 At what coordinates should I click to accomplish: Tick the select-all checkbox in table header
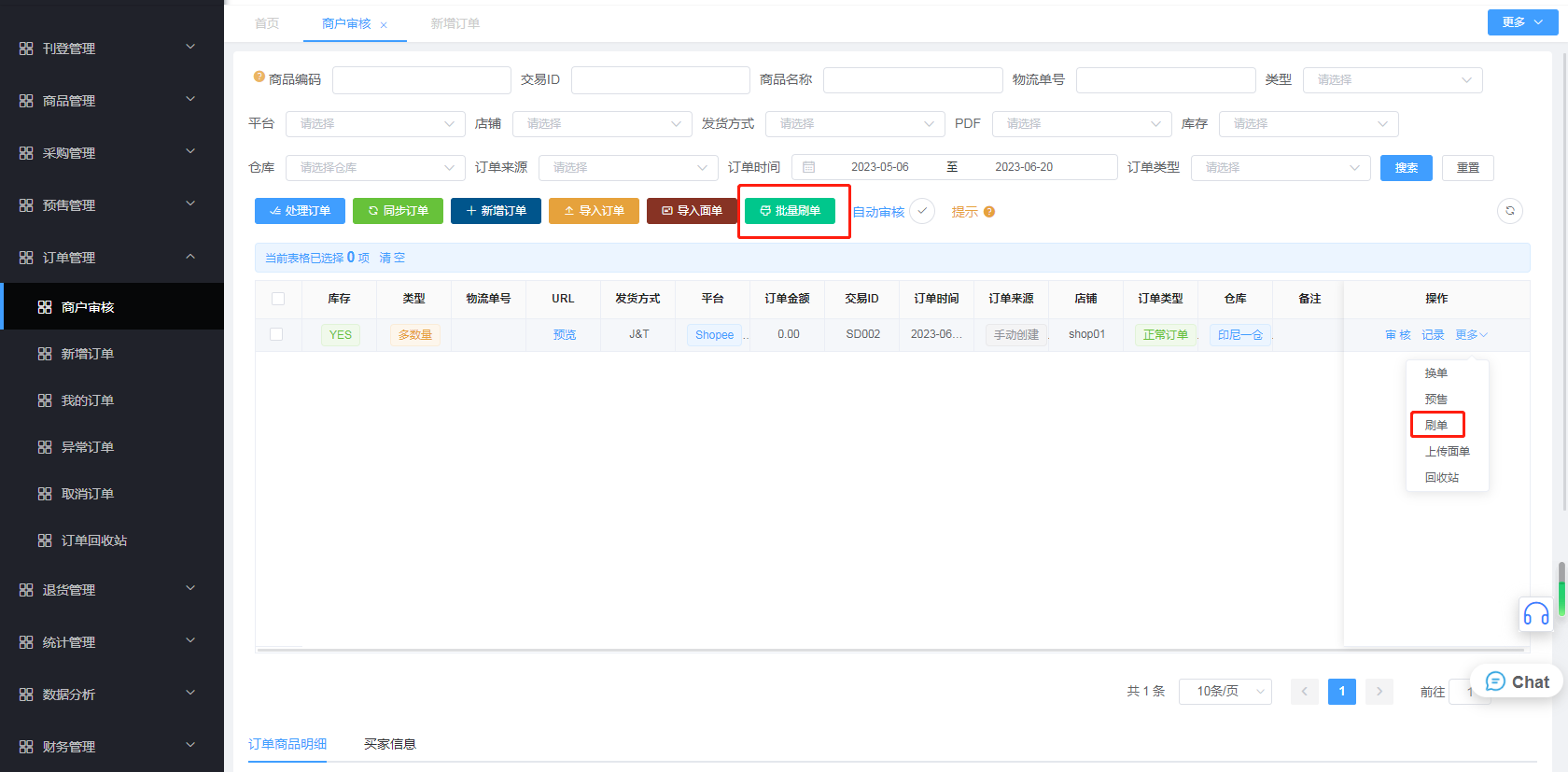pos(278,299)
